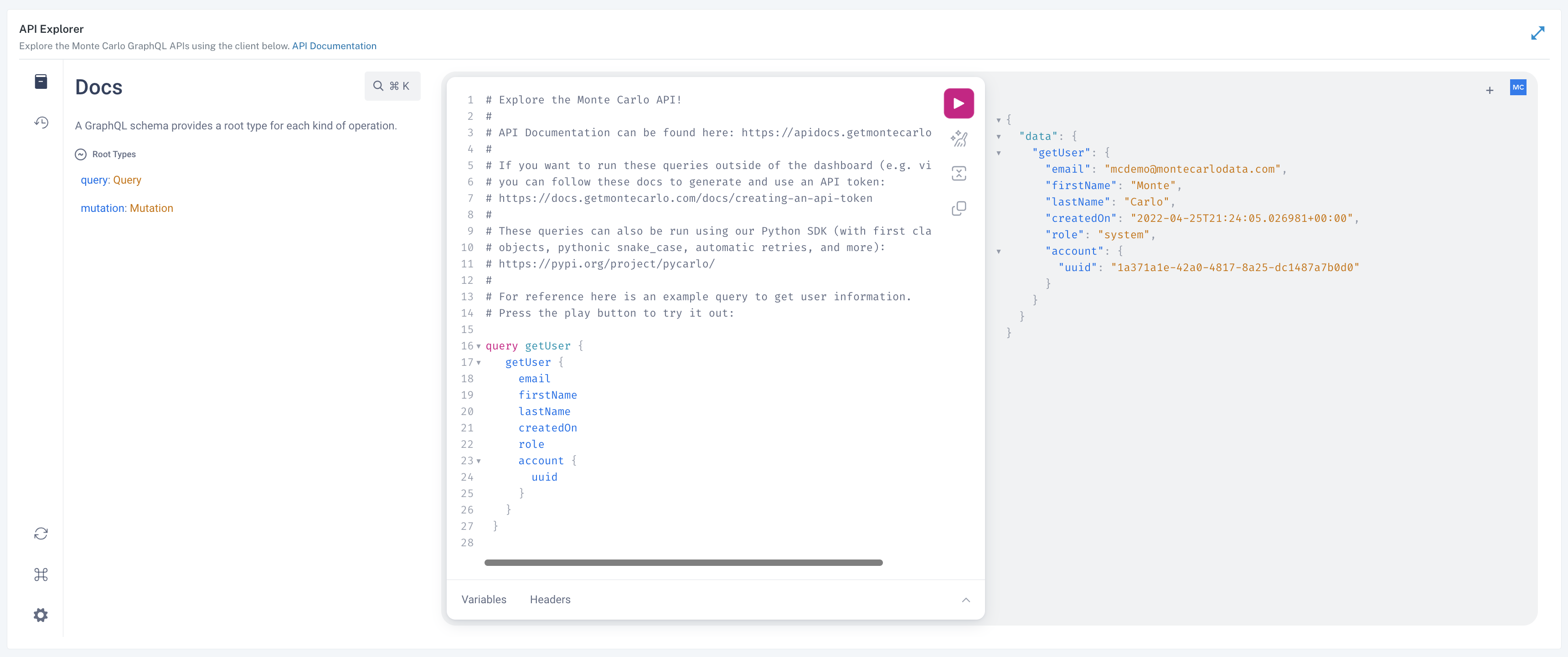Collapse the root object in the response

coord(998,120)
